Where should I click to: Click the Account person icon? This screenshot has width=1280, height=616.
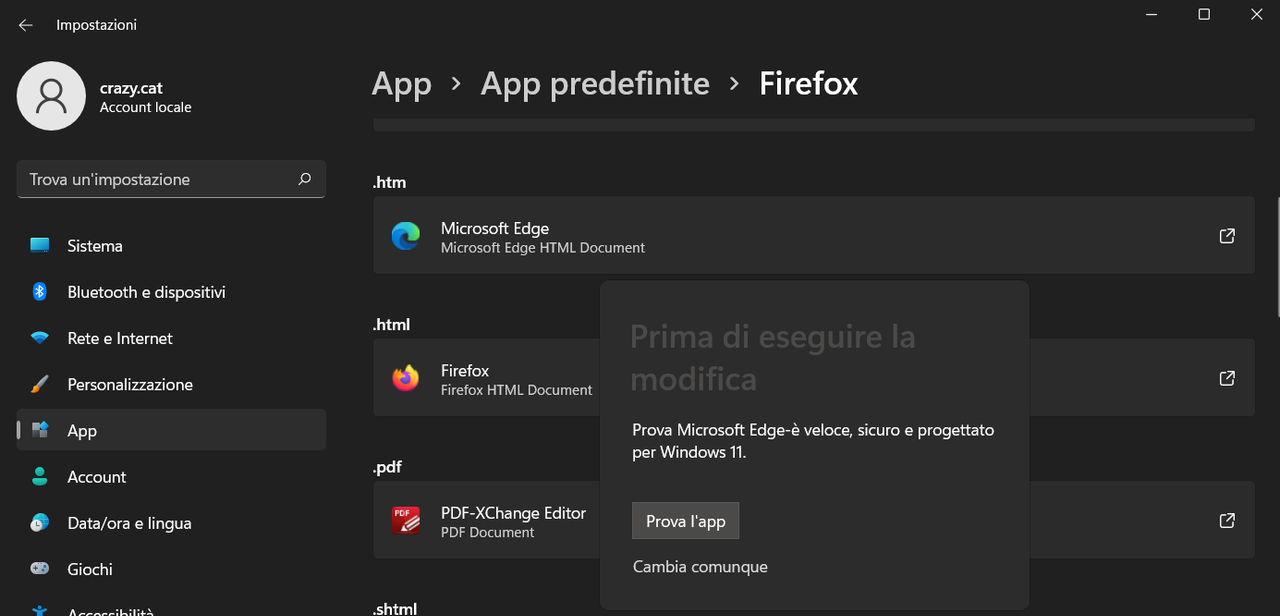[x=40, y=477]
